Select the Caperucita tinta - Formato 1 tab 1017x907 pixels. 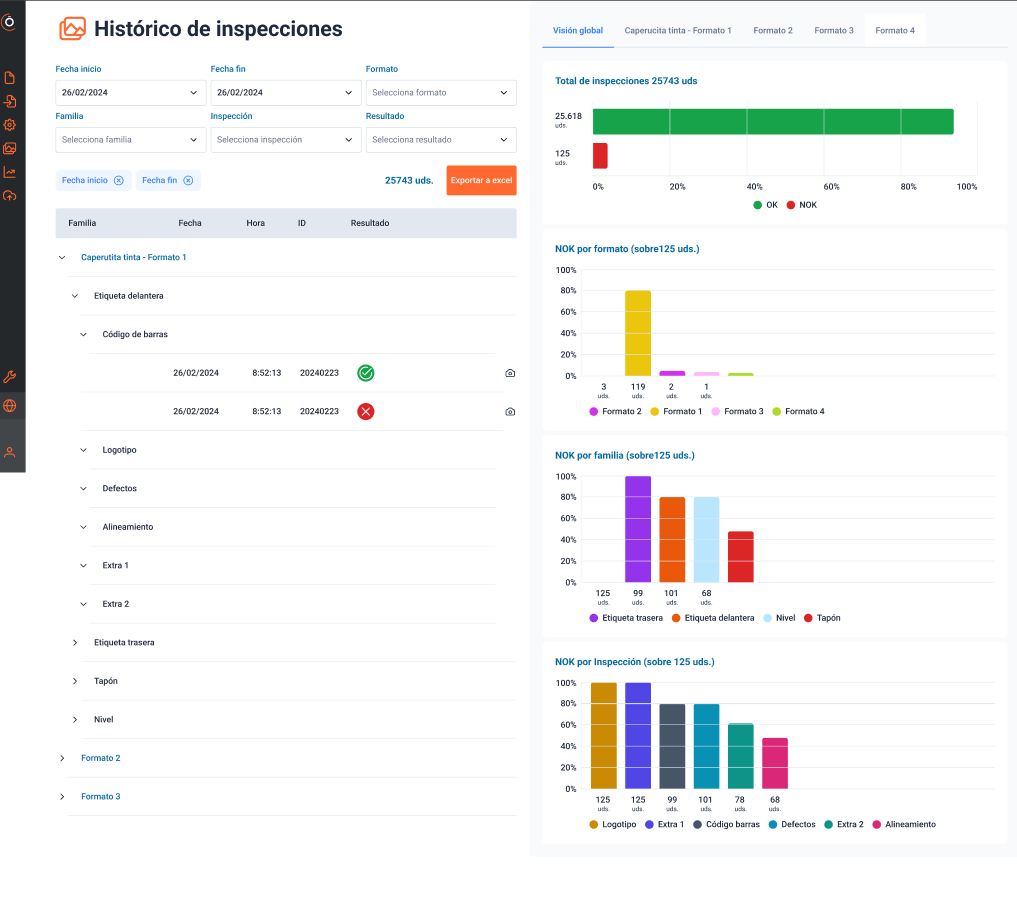(677, 30)
